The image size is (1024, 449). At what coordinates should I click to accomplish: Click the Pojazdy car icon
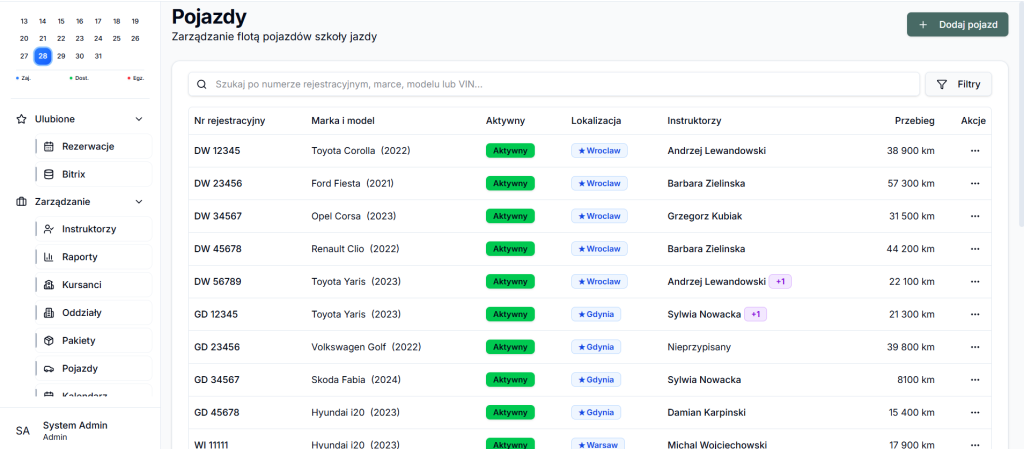click(48, 369)
